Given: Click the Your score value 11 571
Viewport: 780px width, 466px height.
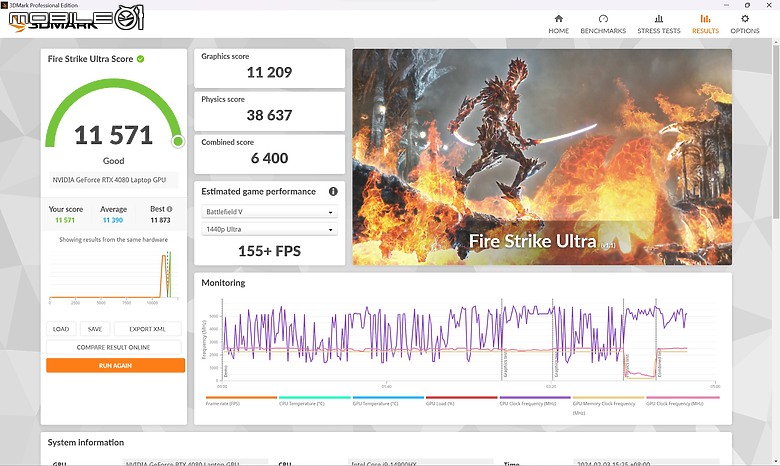Looking at the screenshot, I should (x=65, y=220).
